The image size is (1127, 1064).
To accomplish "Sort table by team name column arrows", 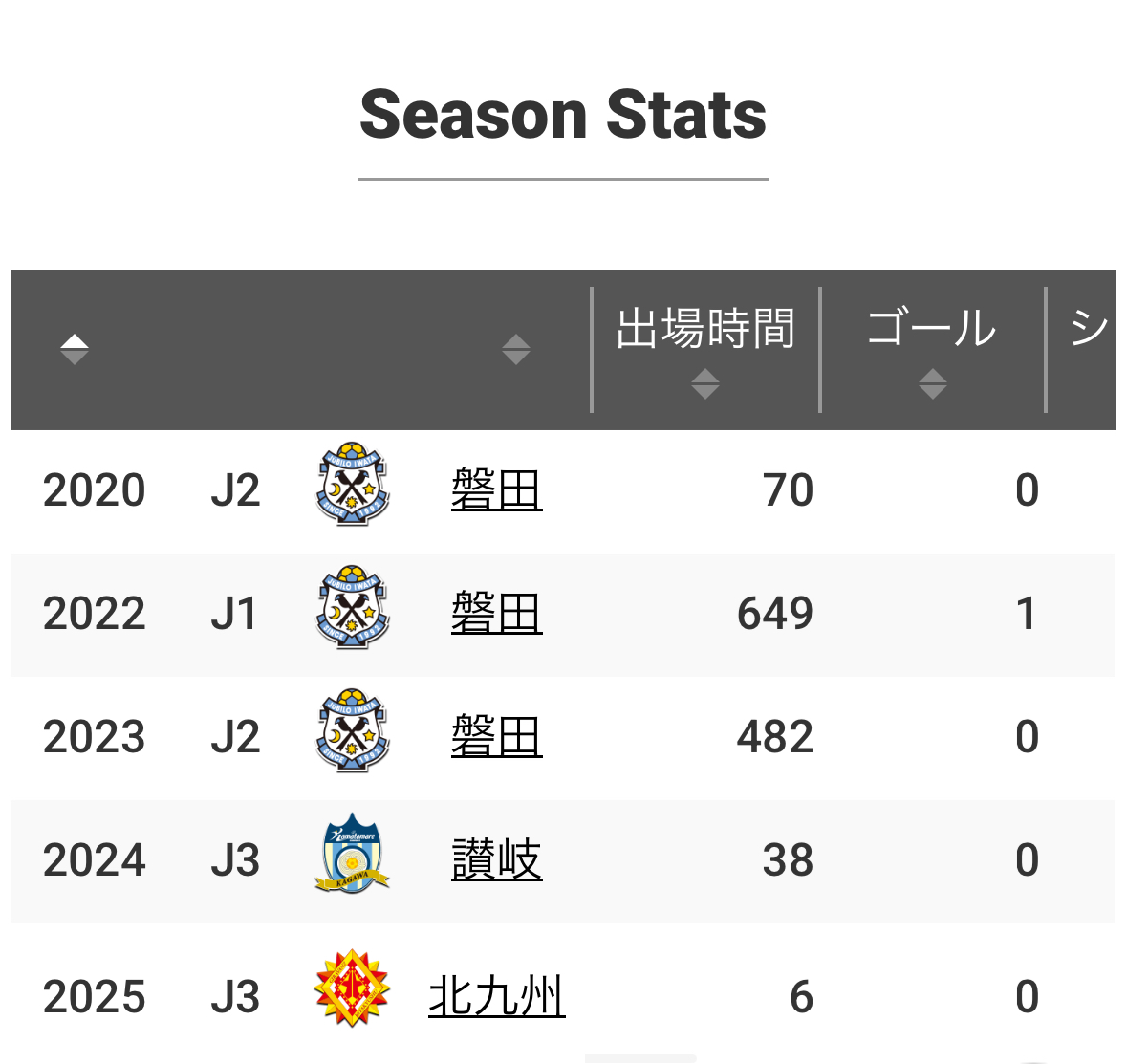I will tap(515, 349).
